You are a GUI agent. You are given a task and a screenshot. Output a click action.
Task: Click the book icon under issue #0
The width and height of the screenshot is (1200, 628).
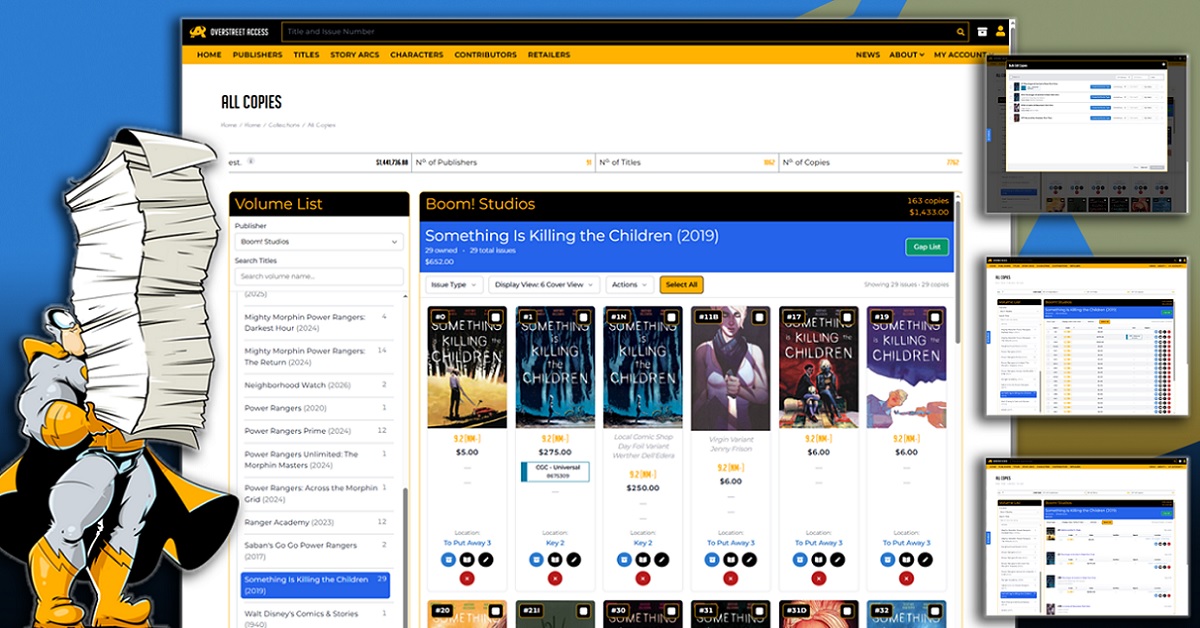pyautogui.click(x=467, y=558)
